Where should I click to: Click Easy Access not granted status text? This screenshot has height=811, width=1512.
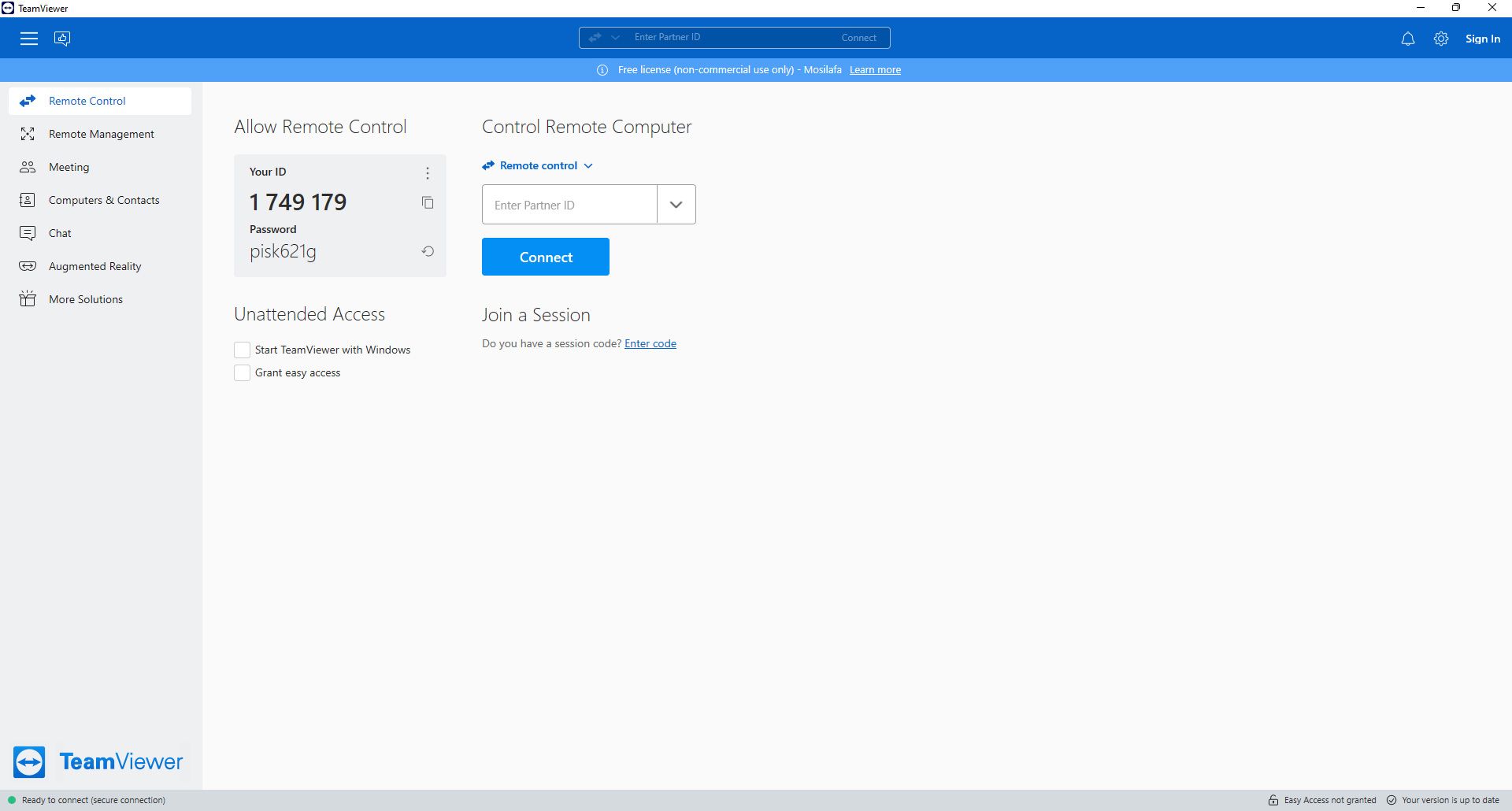click(x=1330, y=800)
